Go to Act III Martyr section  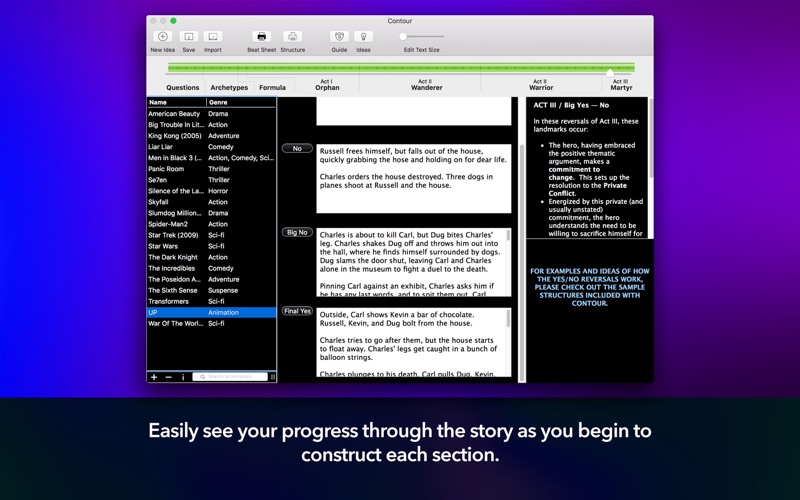[x=621, y=85]
